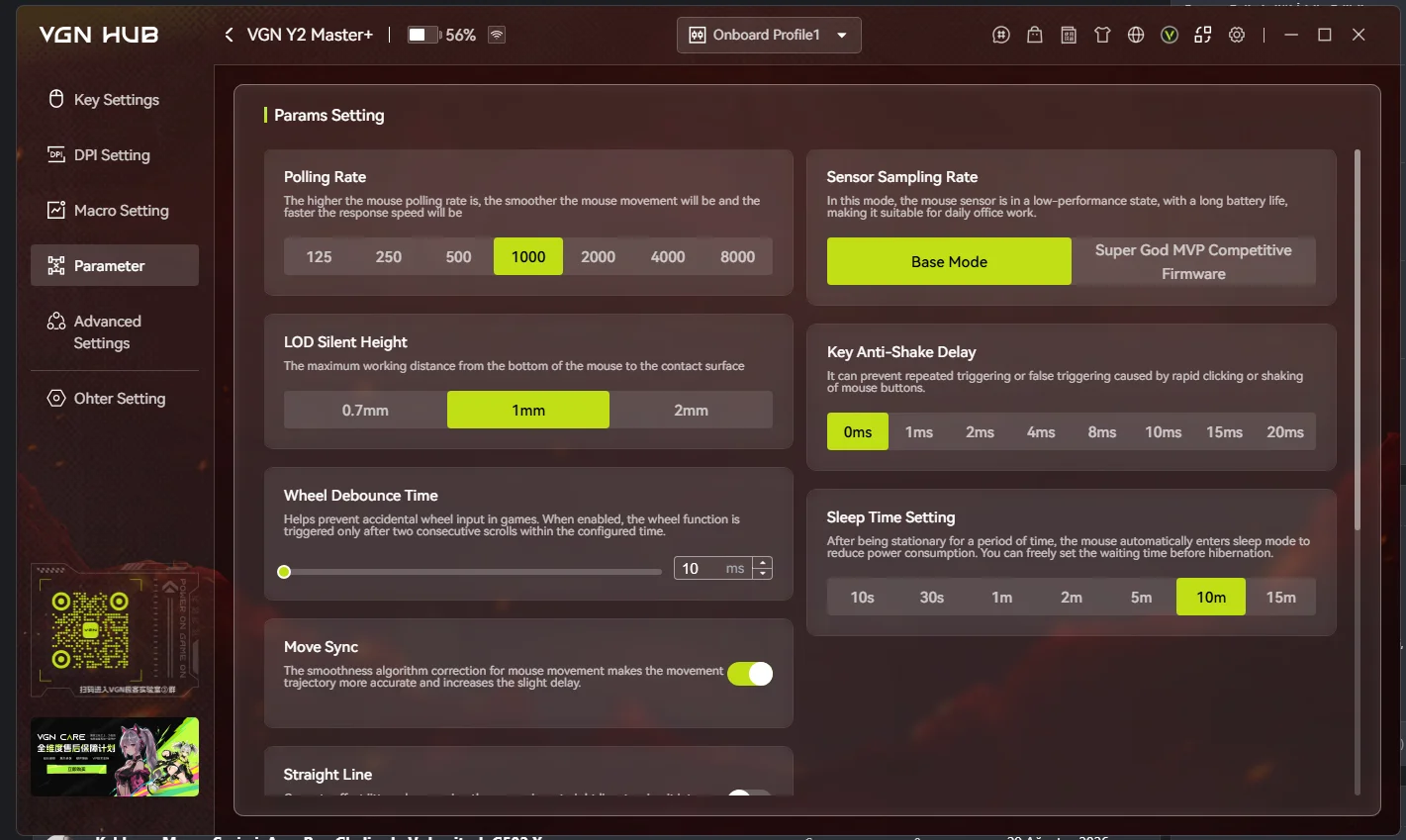Set polling rate to 500
The height and width of the screenshot is (840, 1406).
click(458, 256)
